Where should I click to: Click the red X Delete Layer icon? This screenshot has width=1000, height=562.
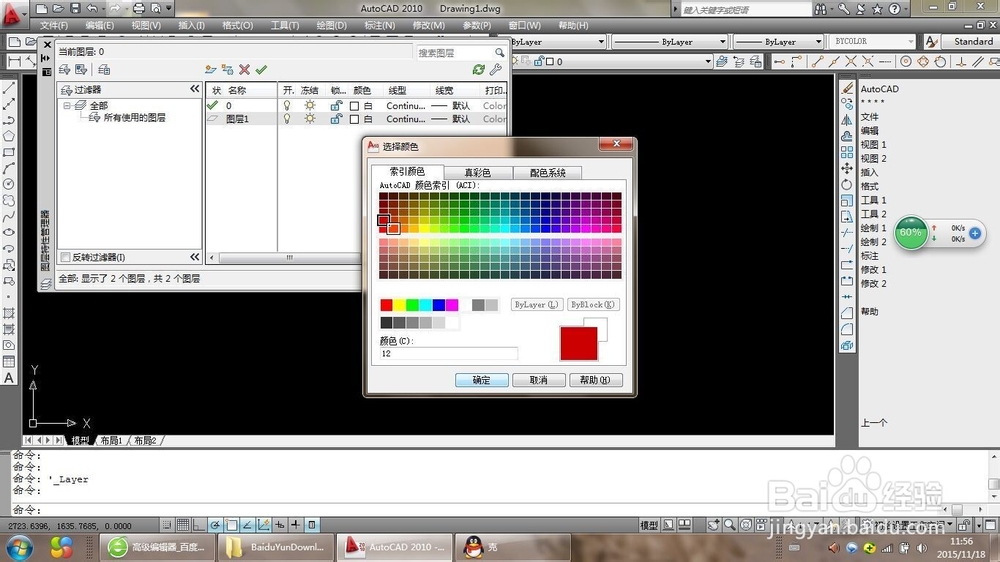244,70
